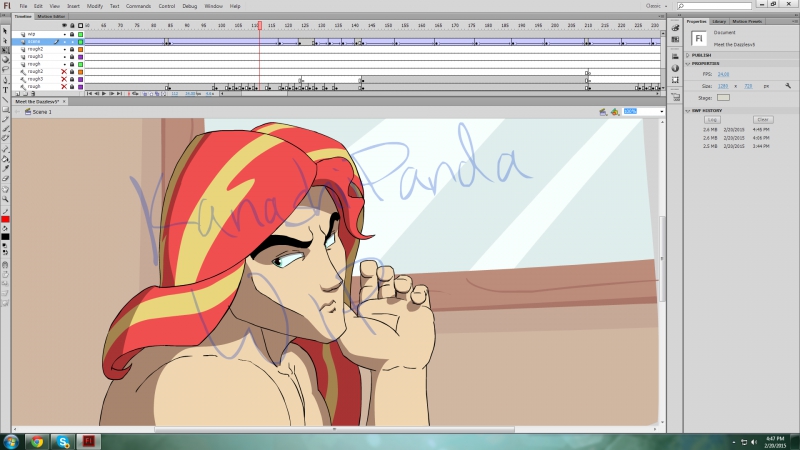The image size is (800, 450).
Task: Select the Pen tool
Action: coord(5,80)
